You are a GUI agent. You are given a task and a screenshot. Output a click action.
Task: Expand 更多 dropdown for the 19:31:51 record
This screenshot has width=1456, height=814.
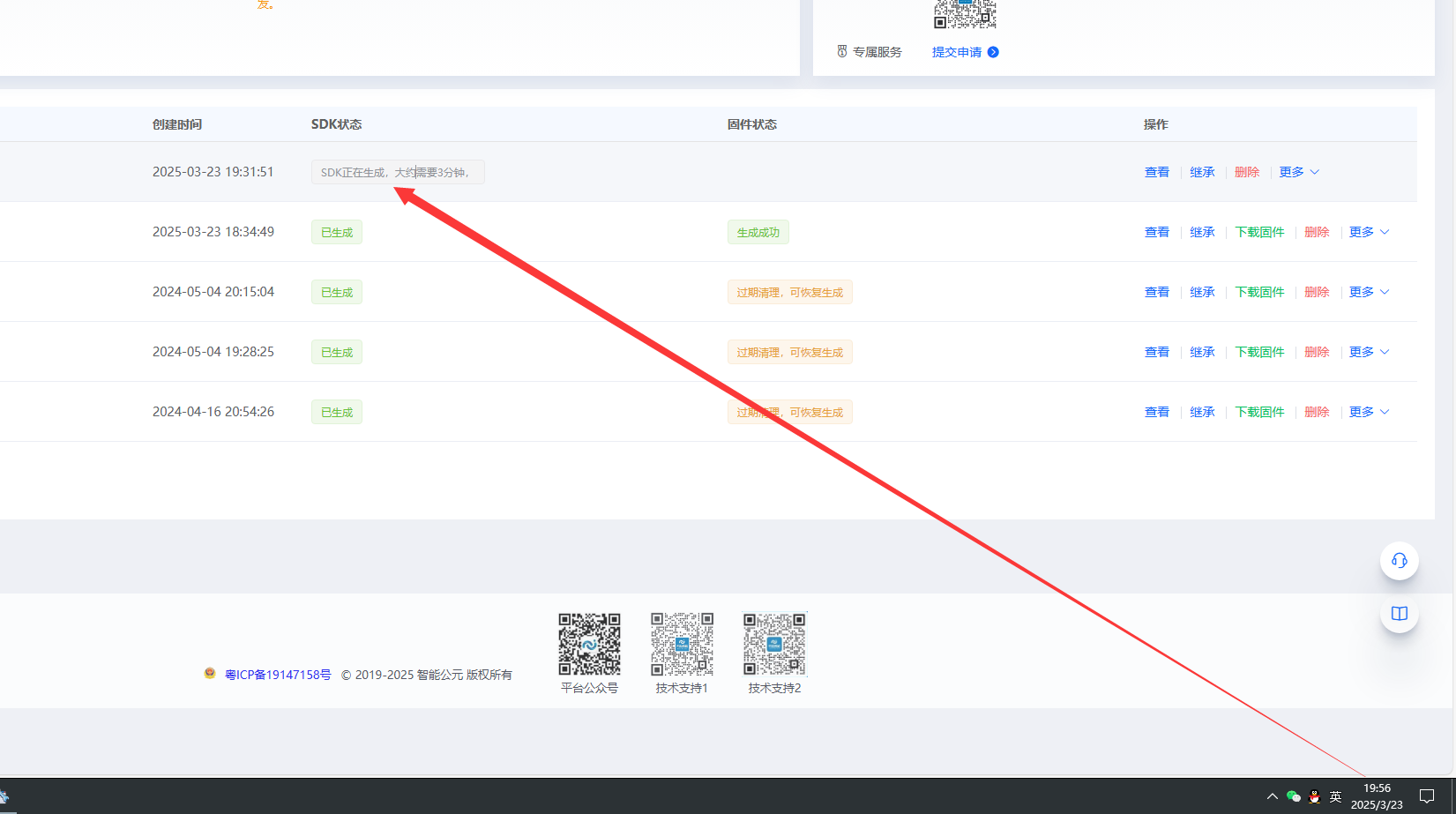pyautogui.click(x=1298, y=172)
